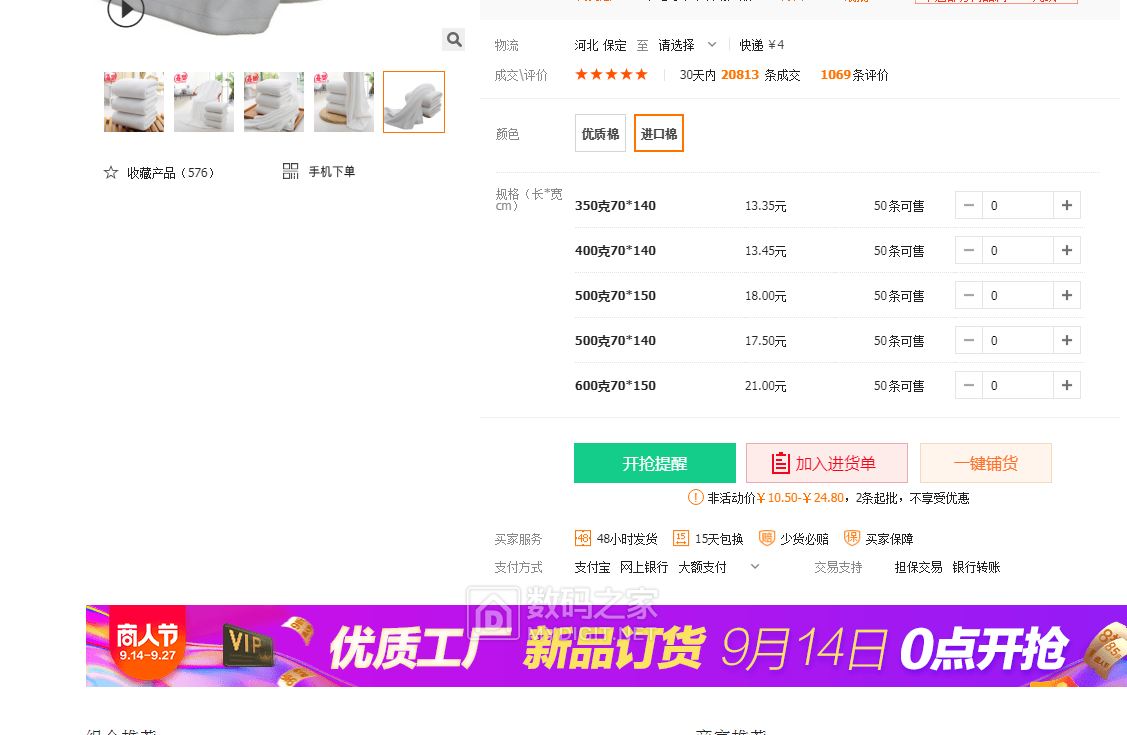Click quantity input field for 500克70*150
1127x735 pixels.
click(x=1017, y=295)
